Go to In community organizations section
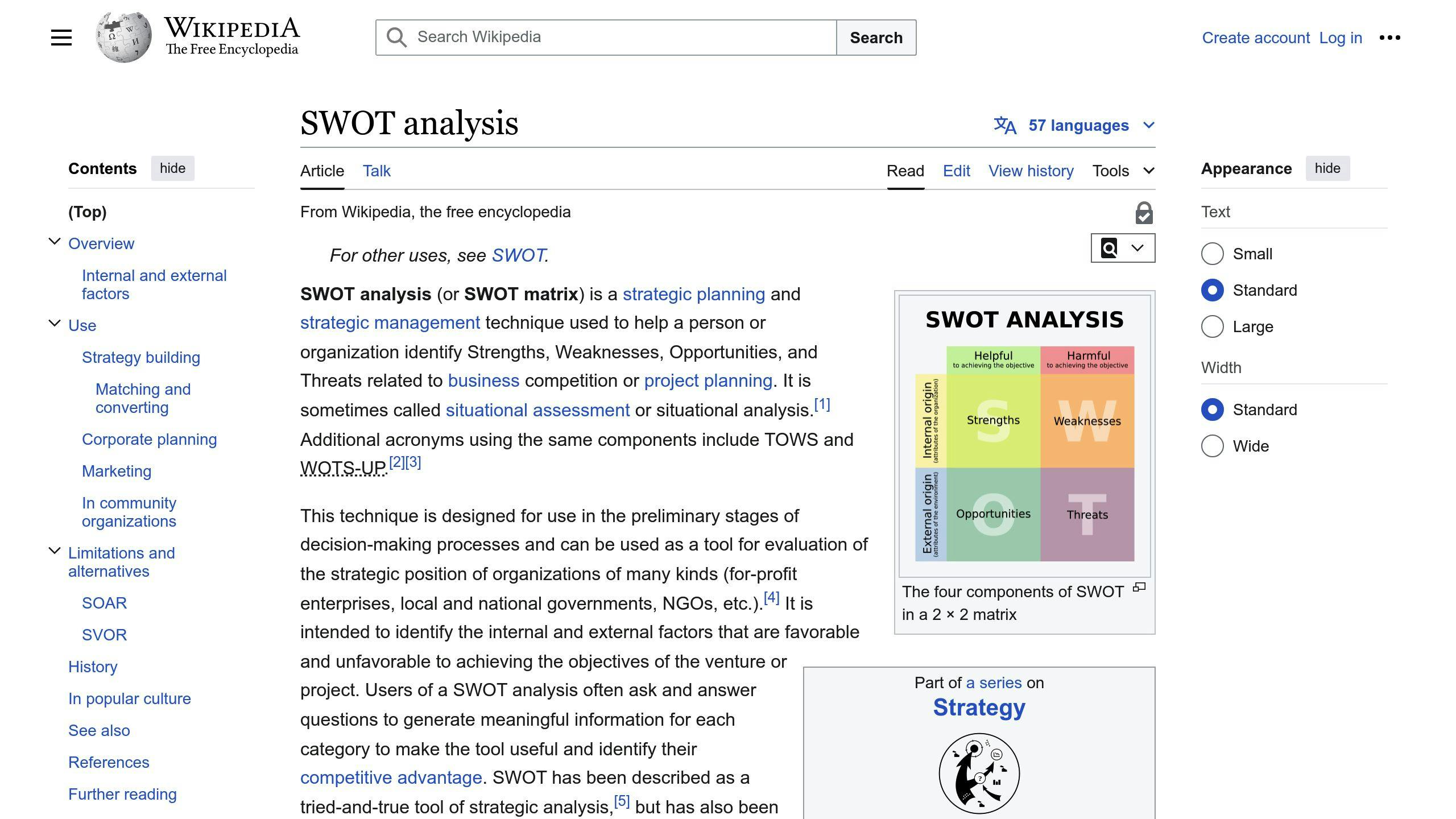Viewport: 1456px width, 819px height. (129, 512)
